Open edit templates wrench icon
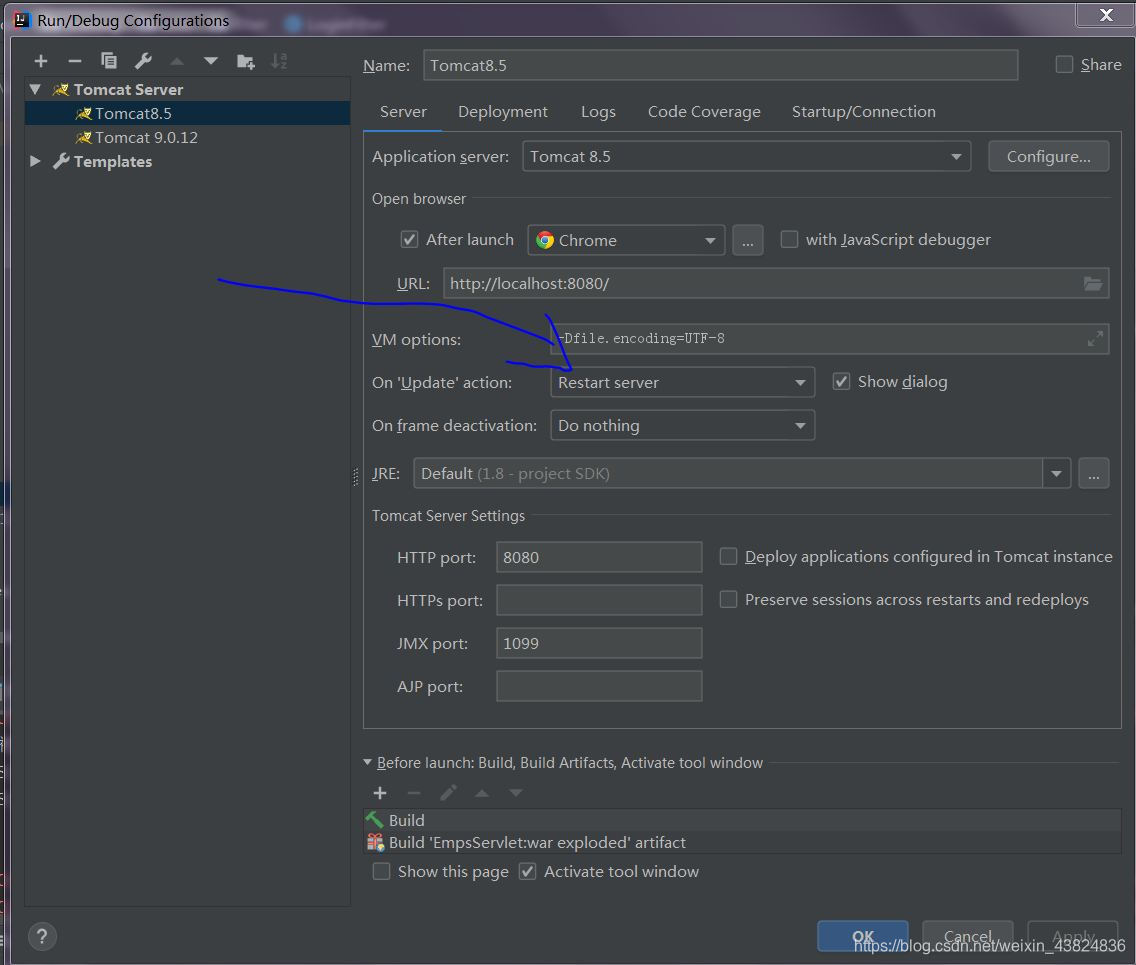This screenshot has height=965, width=1136. [143, 61]
